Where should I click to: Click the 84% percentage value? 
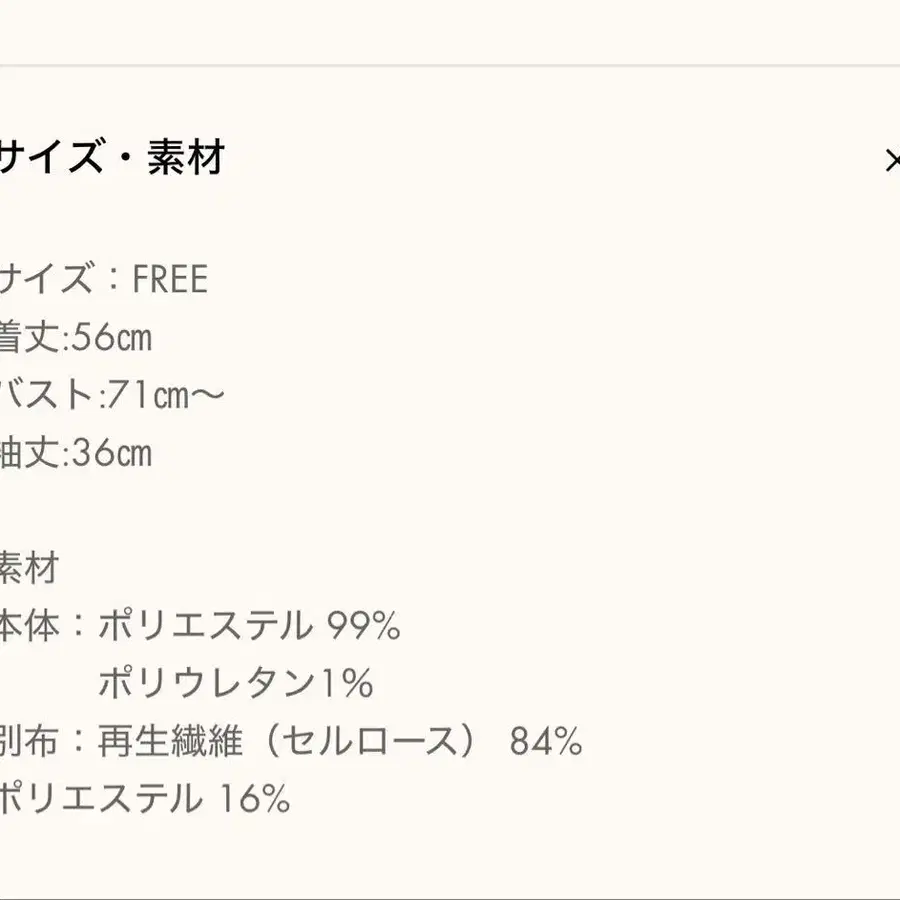546,741
